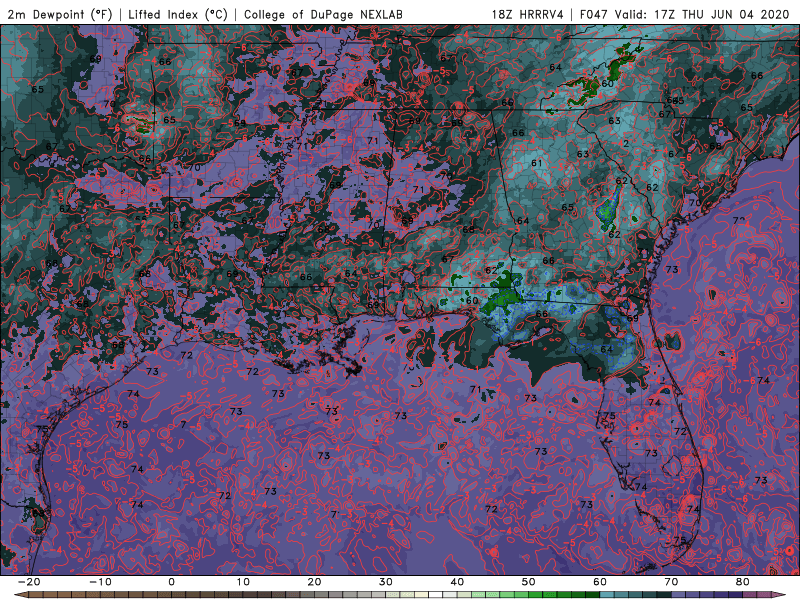Screen dimensions: 800x600
Task: Click the '61' dewpoint value on the map
Action: click(x=536, y=163)
